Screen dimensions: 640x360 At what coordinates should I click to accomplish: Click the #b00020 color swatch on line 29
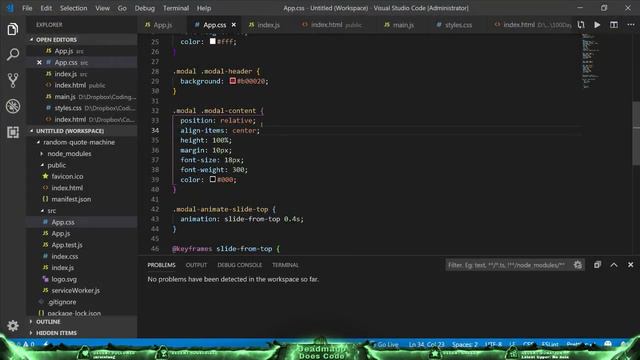[233, 81]
